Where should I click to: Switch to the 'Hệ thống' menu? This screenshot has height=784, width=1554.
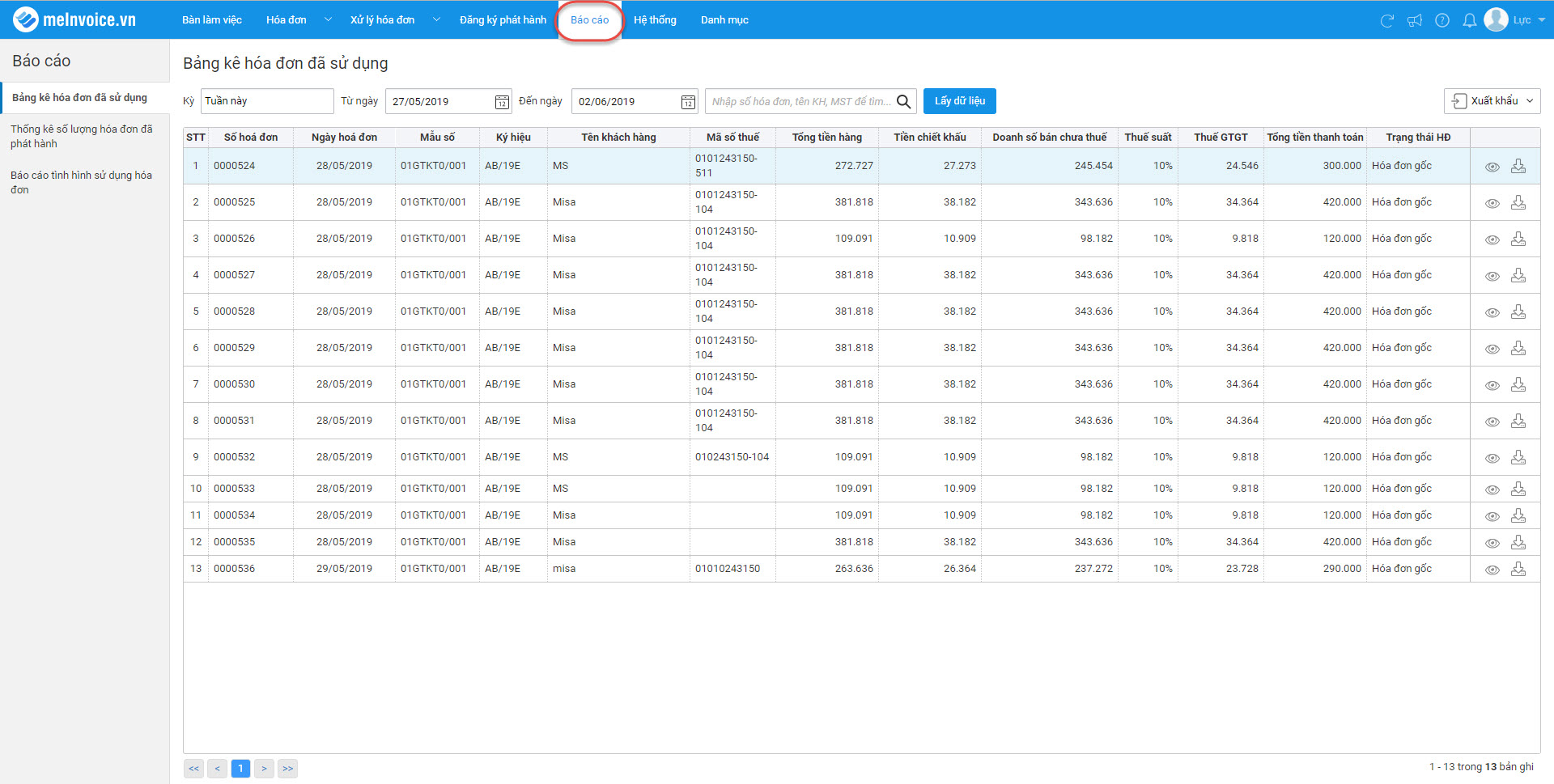pos(655,19)
